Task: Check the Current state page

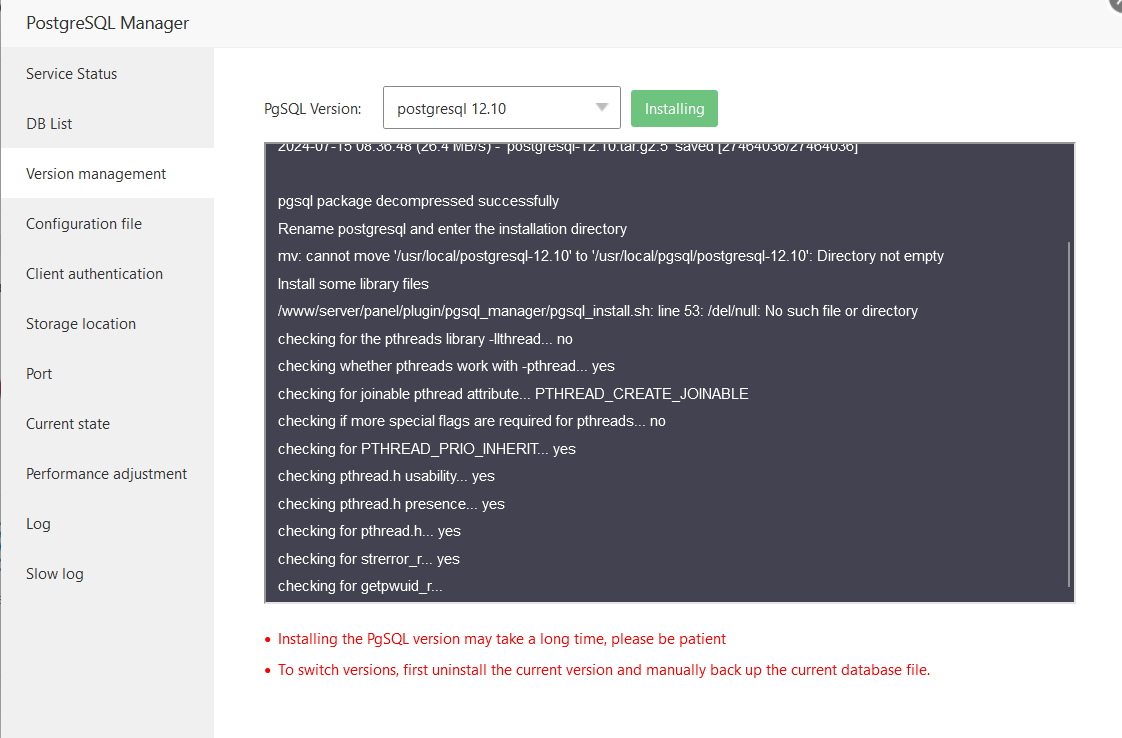Action: [x=68, y=423]
